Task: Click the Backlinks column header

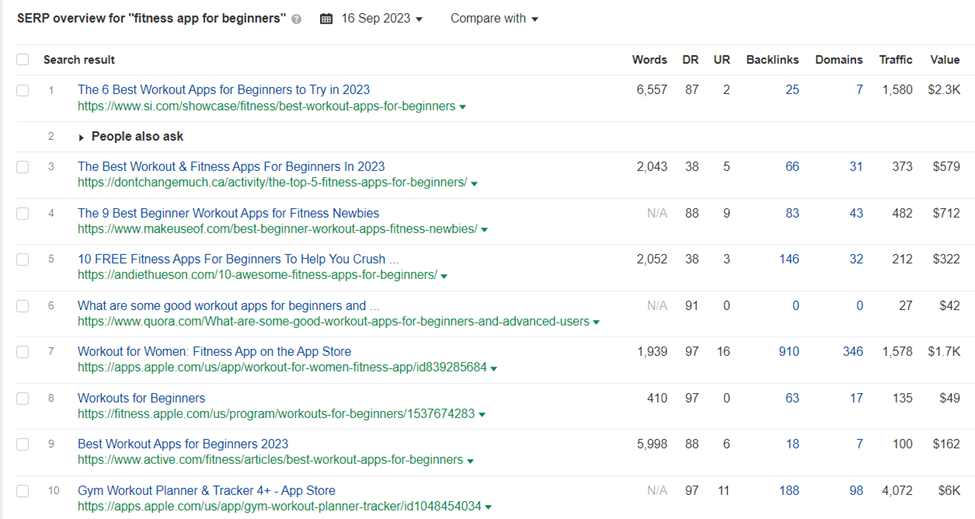Action: point(772,60)
